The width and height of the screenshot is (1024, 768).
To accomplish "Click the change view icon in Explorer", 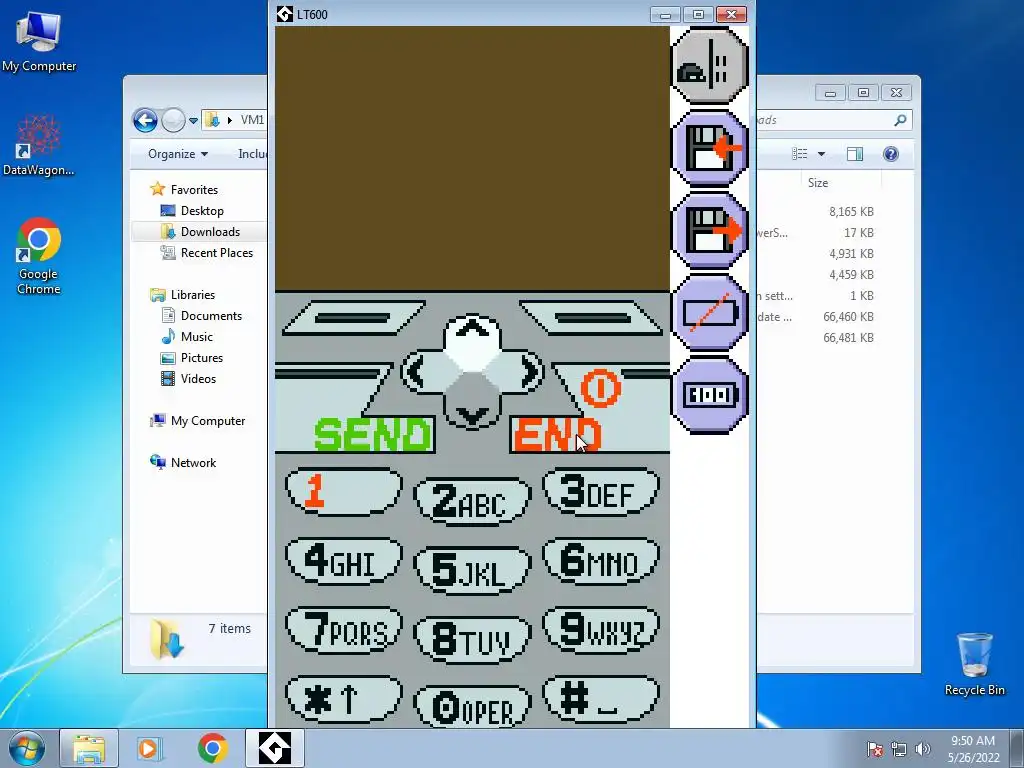I will click(x=800, y=154).
